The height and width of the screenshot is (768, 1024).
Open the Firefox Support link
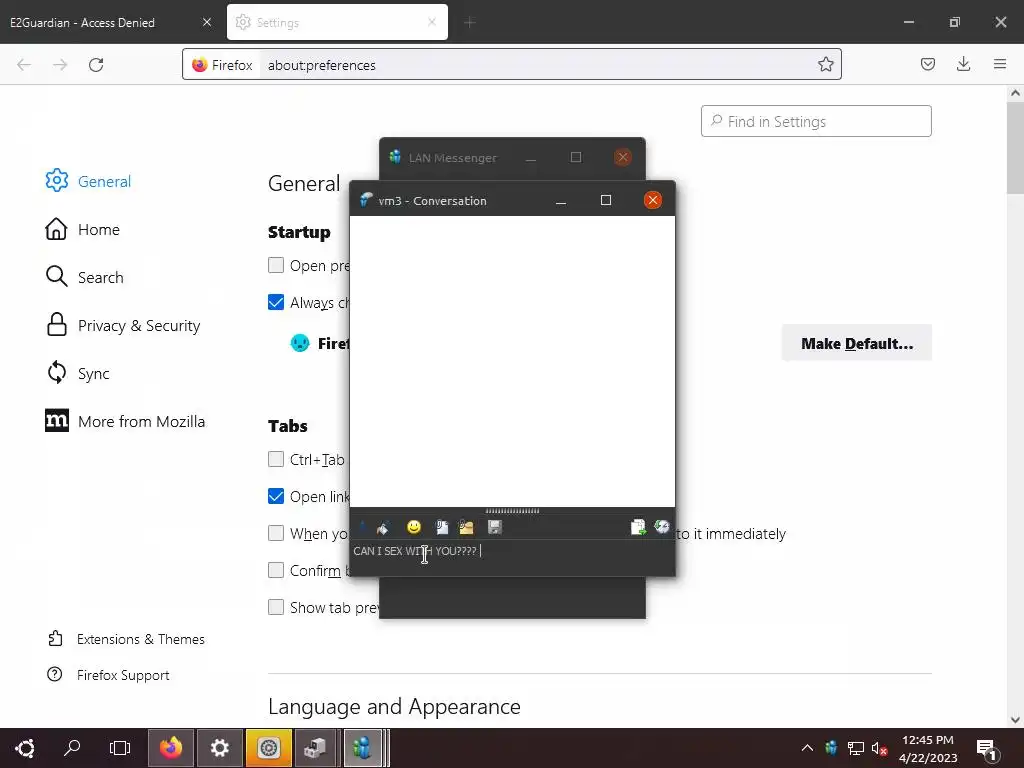108,675
